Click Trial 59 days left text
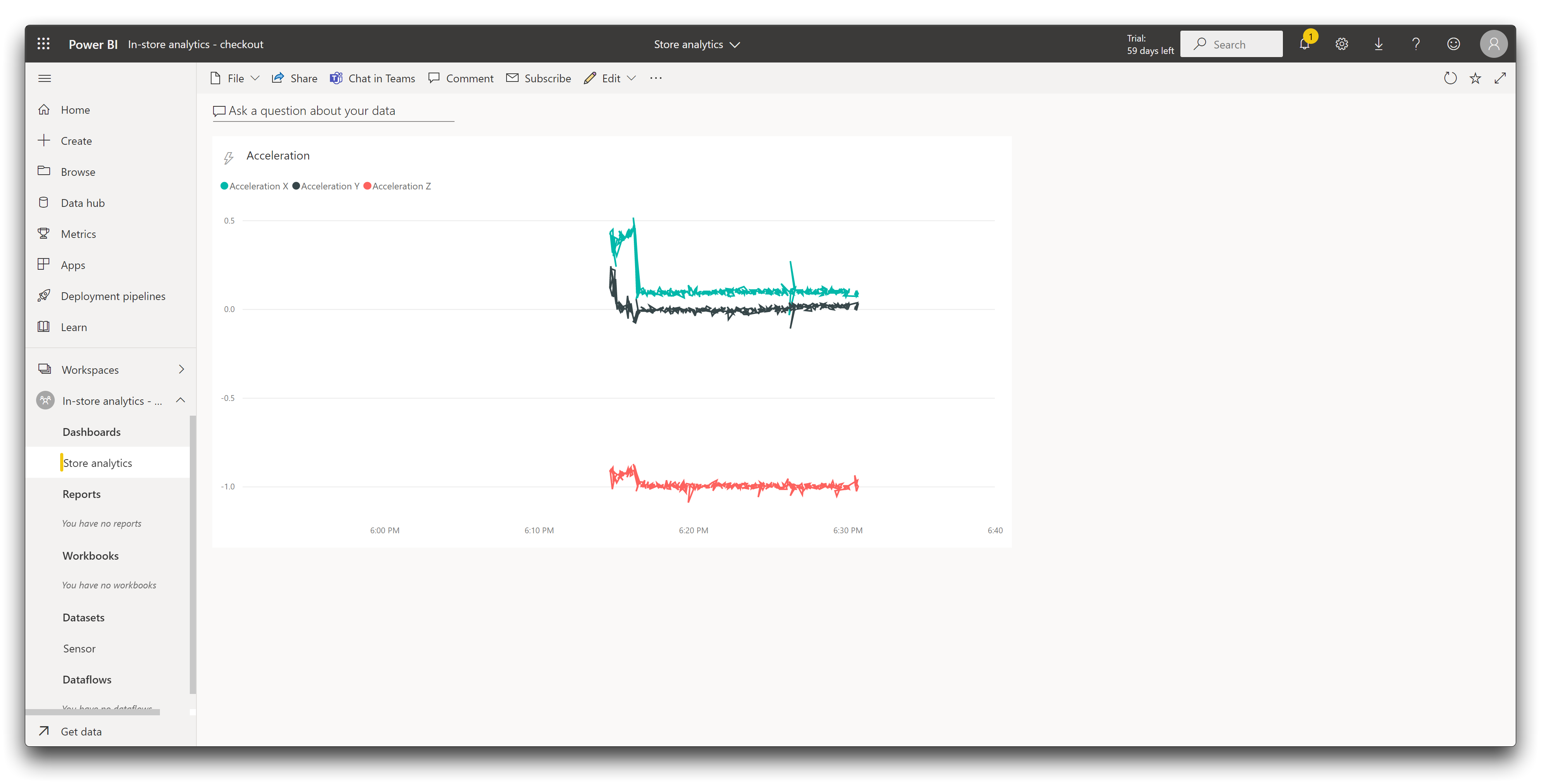Viewport: 1541px width, 784px height. [1150, 44]
